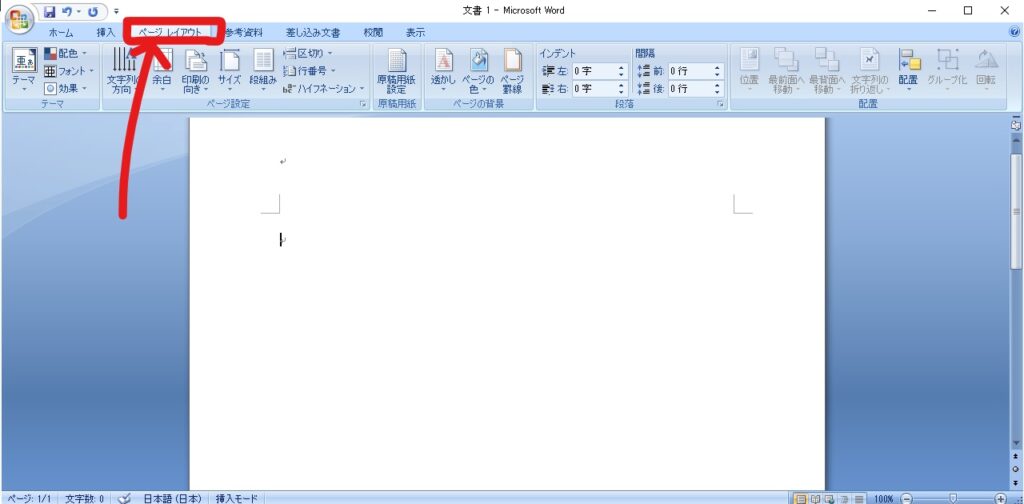The height and width of the screenshot is (504, 1024).
Task: Switch to the 表示 tab
Action: [415, 32]
